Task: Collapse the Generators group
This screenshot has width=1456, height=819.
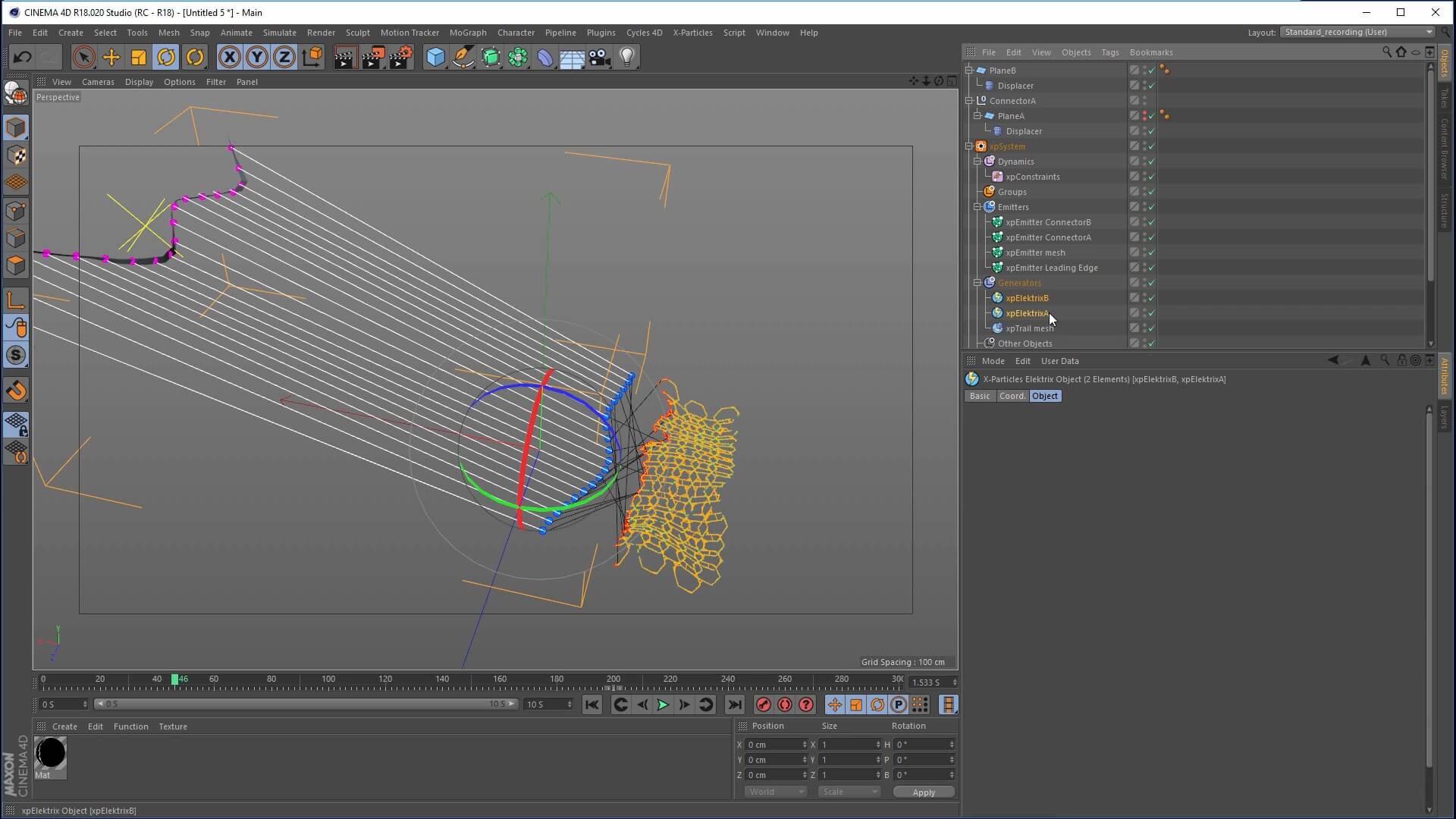Action: [x=977, y=283]
